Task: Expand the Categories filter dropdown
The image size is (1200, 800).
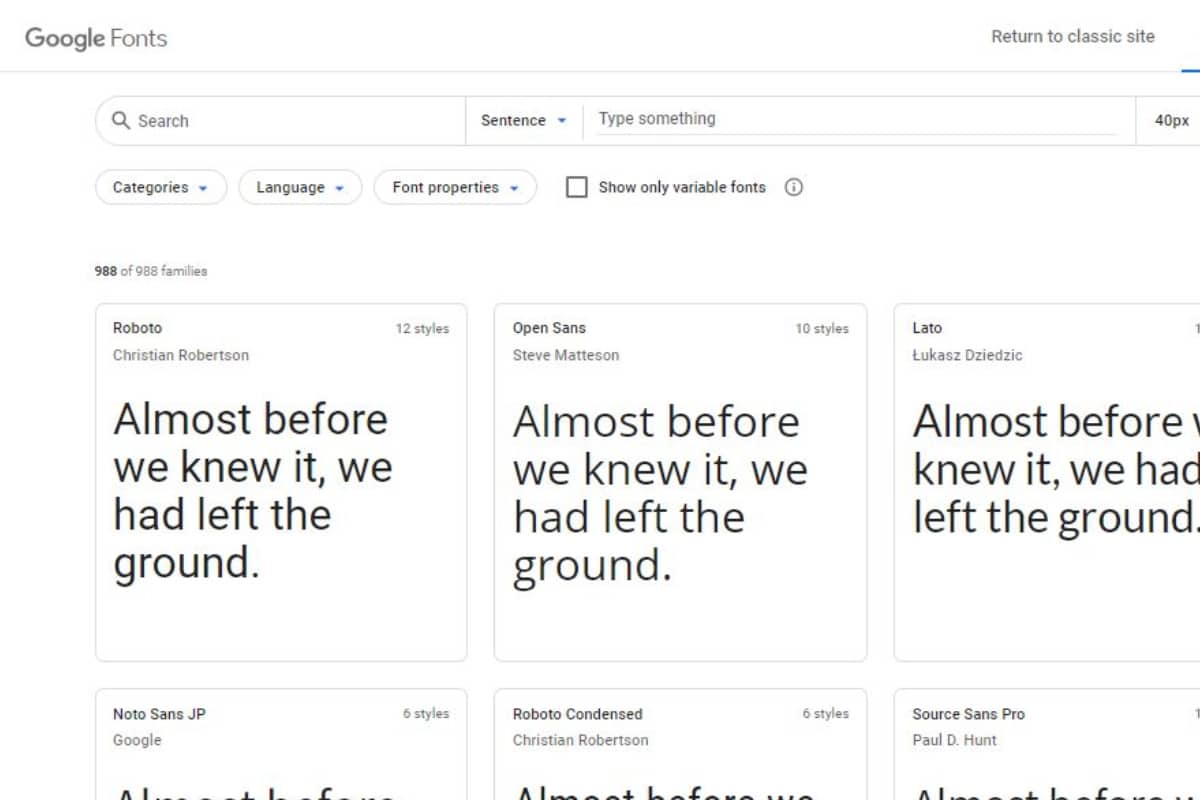Action: pos(161,187)
